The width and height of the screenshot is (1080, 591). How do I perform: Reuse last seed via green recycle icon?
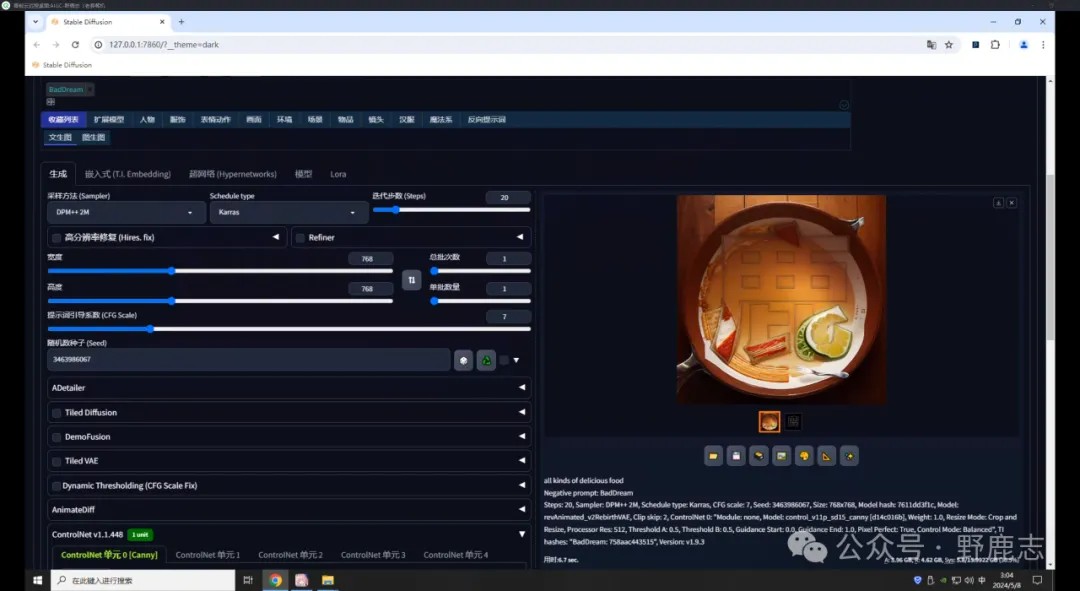tap(486, 360)
